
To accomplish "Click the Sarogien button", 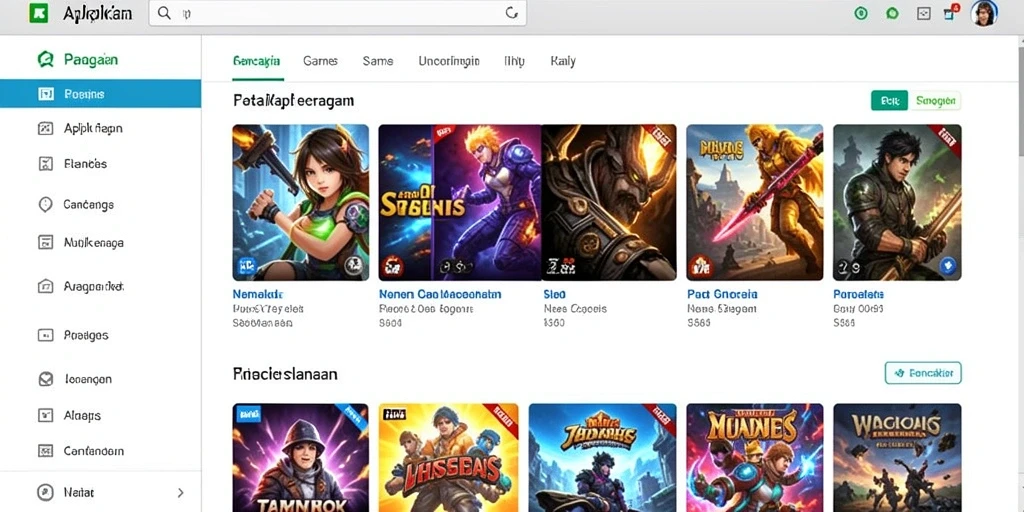I will click(x=936, y=101).
